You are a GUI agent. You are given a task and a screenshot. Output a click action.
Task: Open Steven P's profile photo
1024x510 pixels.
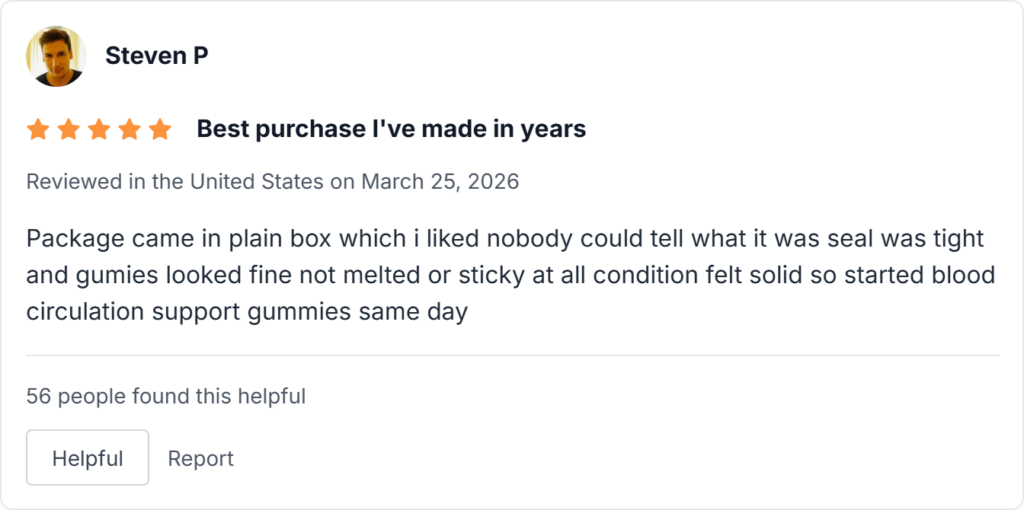[55, 56]
